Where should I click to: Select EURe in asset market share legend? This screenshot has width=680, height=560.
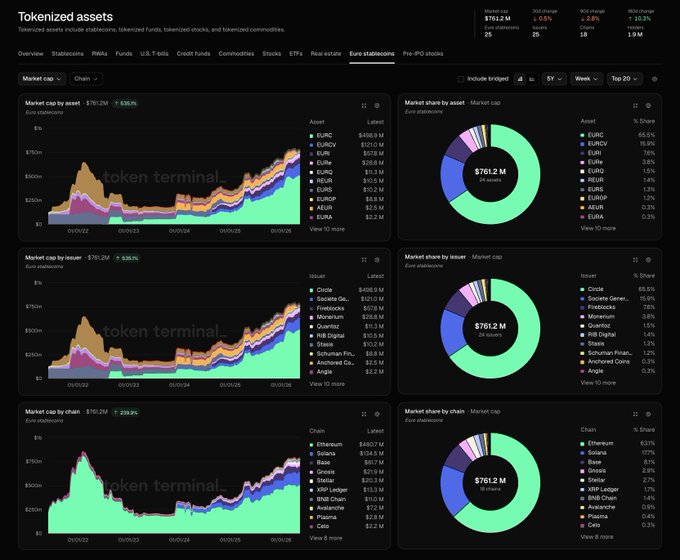[595, 162]
